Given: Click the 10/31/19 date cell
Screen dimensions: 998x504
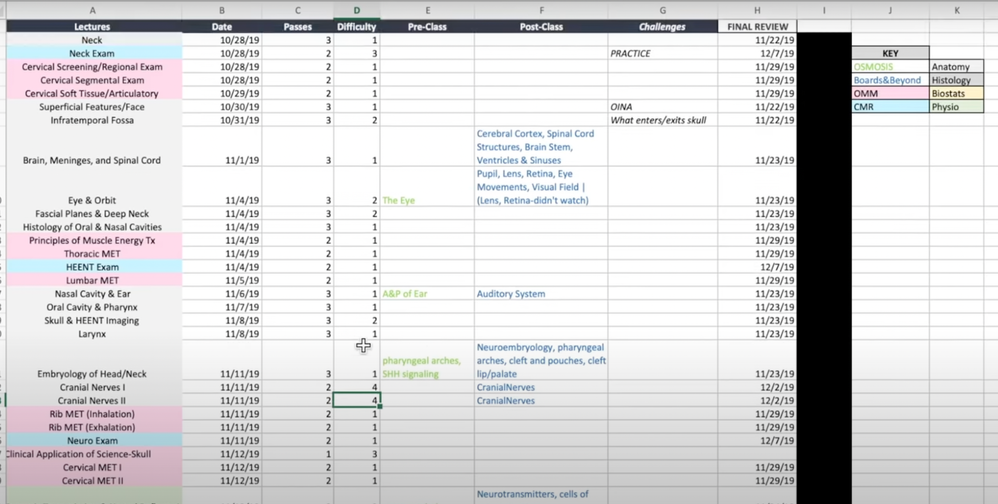Looking at the screenshot, I should tap(221, 120).
